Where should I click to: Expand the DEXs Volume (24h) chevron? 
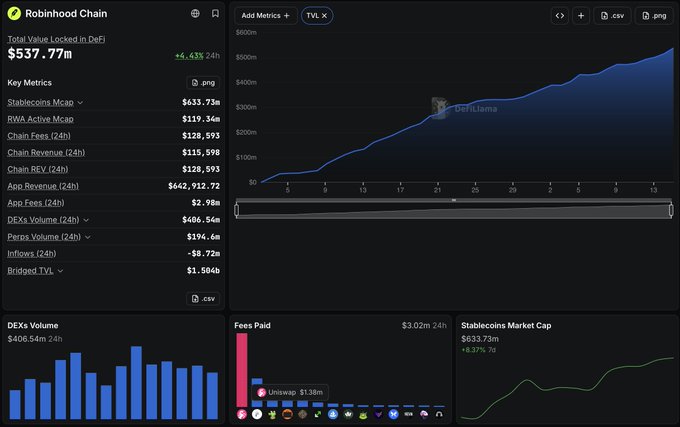click(86, 220)
